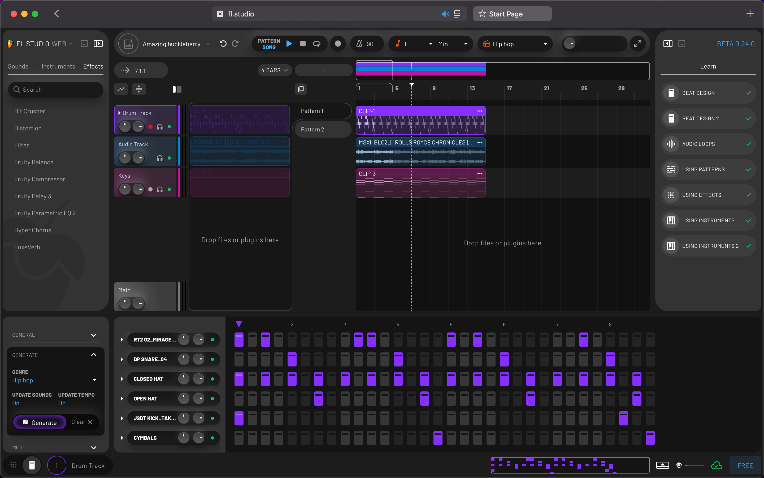The width and height of the screenshot is (764, 478).
Task: Click the stop button in transport
Action: pyautogui.click(x=303, y=44)
